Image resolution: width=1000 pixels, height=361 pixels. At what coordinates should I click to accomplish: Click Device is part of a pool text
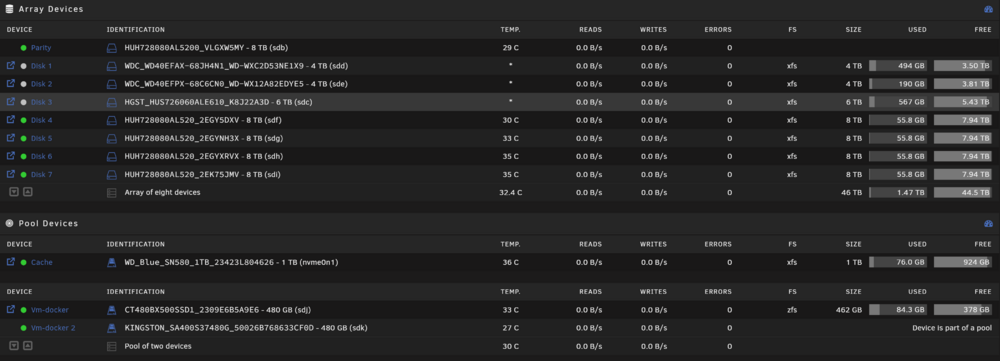pyautogui.click(x=952, y=328)
